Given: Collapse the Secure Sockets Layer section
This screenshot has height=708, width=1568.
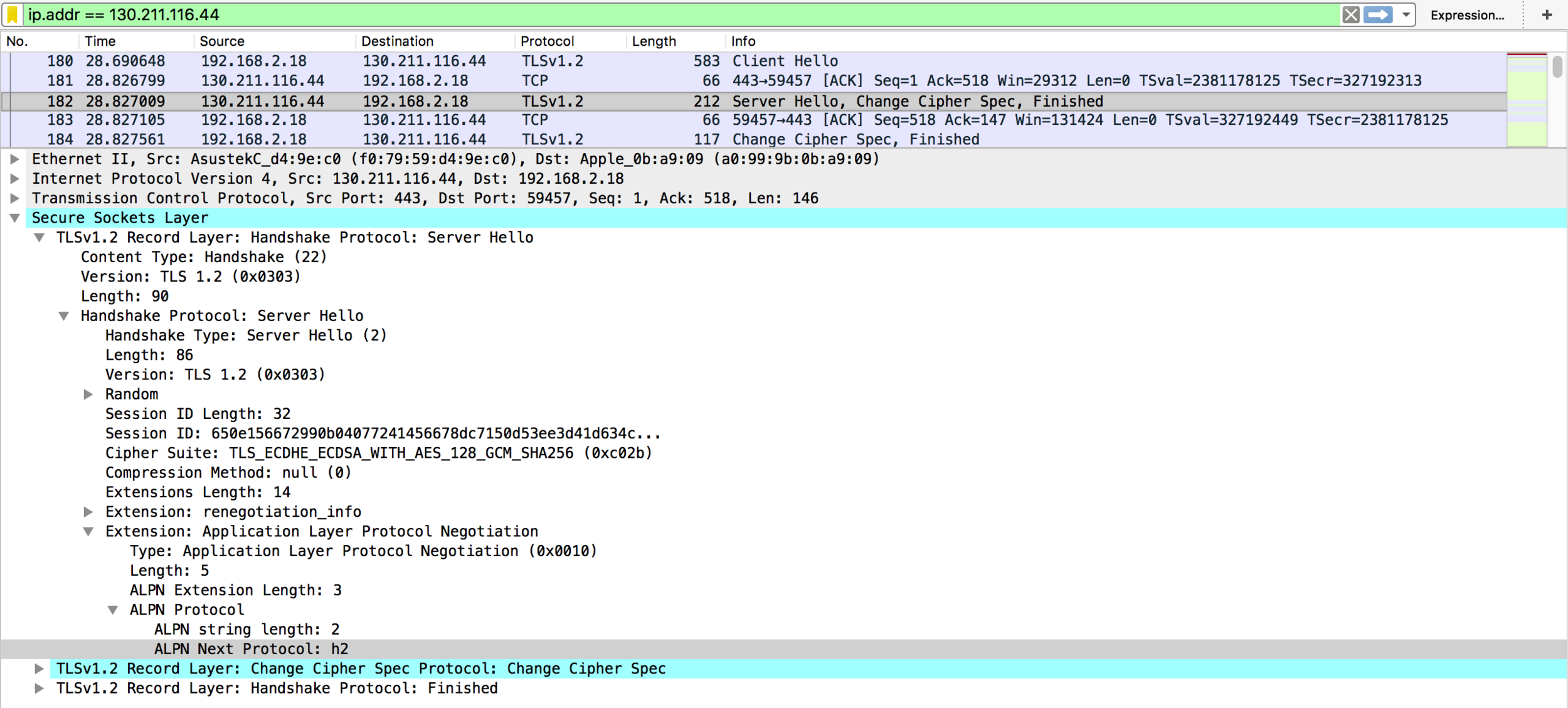Looking at the screenshot, I should (x=14, y=218).
